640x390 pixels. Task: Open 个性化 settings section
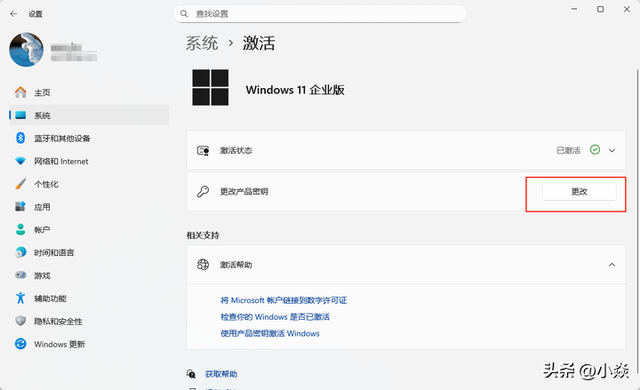[x=89, y=184]
